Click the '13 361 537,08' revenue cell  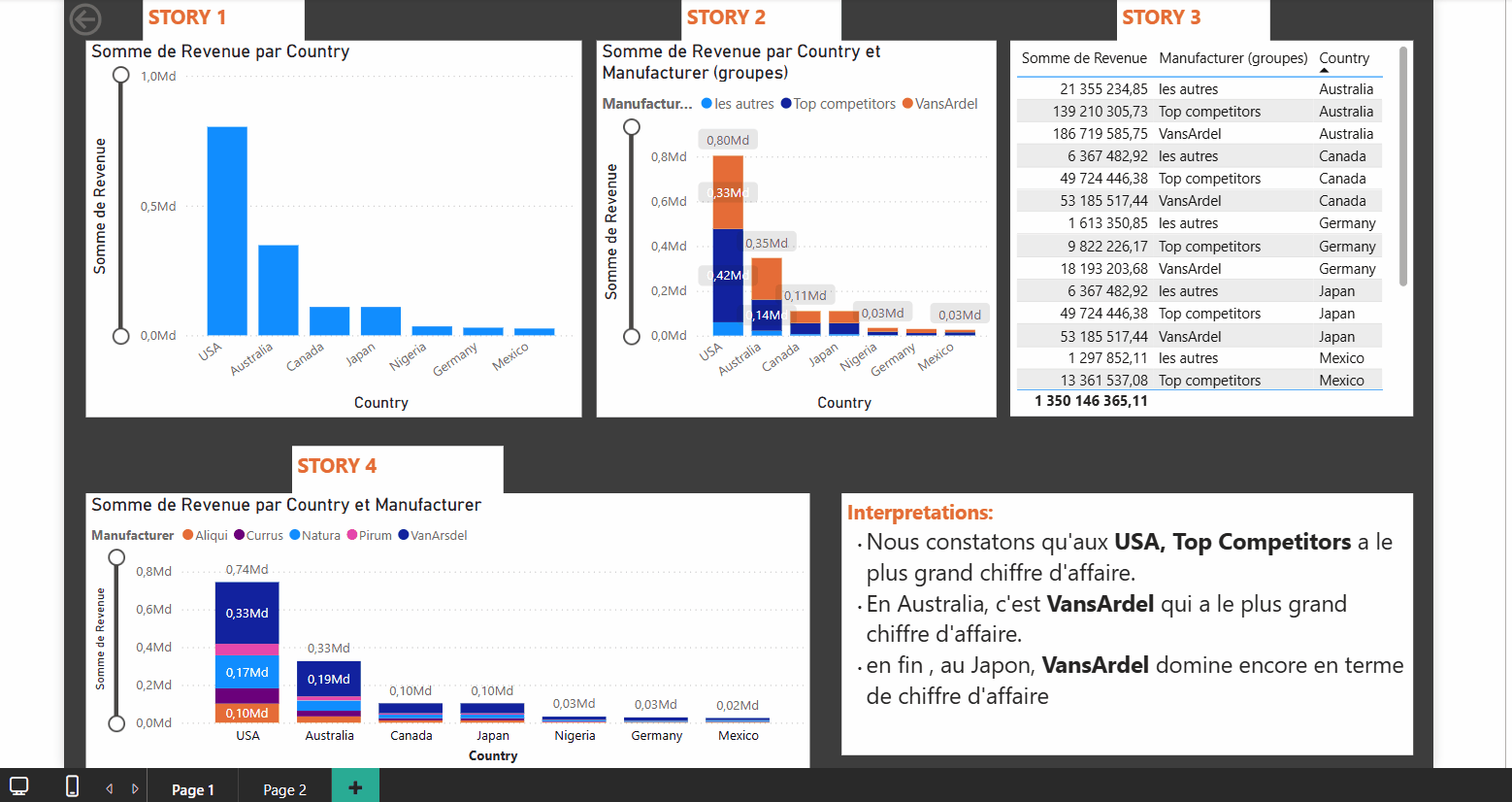tap(1104, 381)
